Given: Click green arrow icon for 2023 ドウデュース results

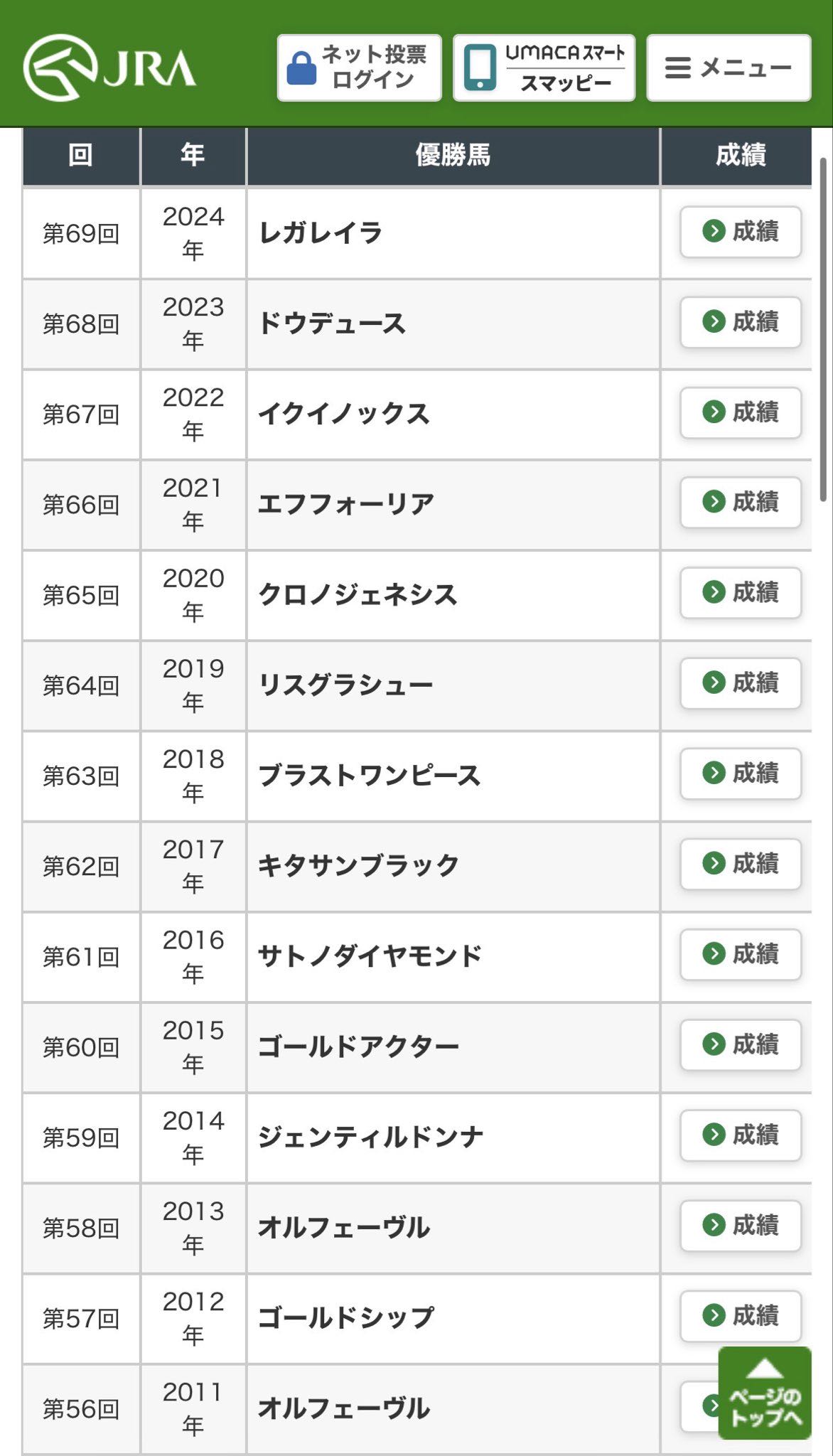Looking at the screenshot, I should tap(714, 321).
